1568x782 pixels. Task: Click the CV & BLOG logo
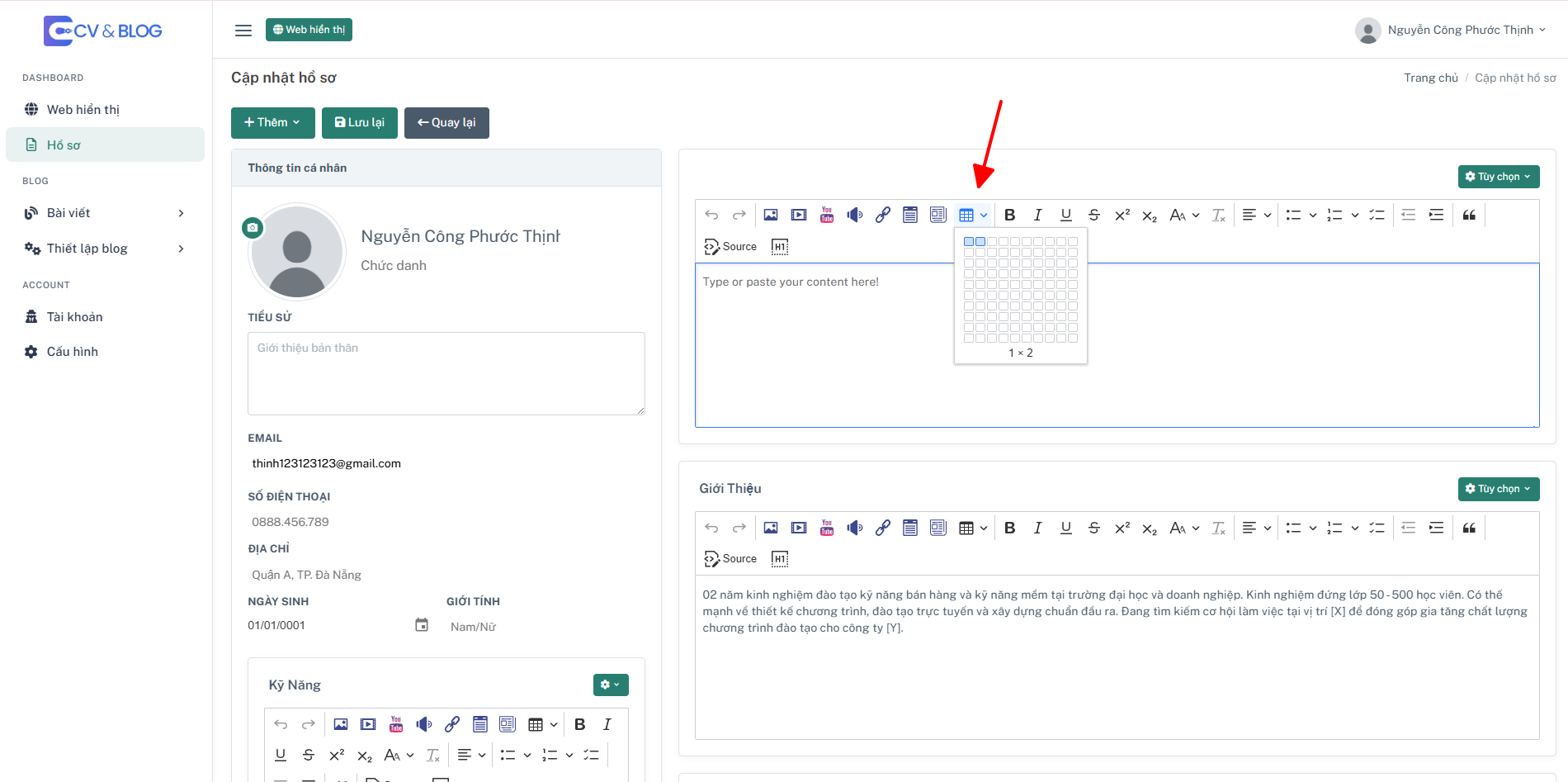pyautogui.click(x=103, y=31)
